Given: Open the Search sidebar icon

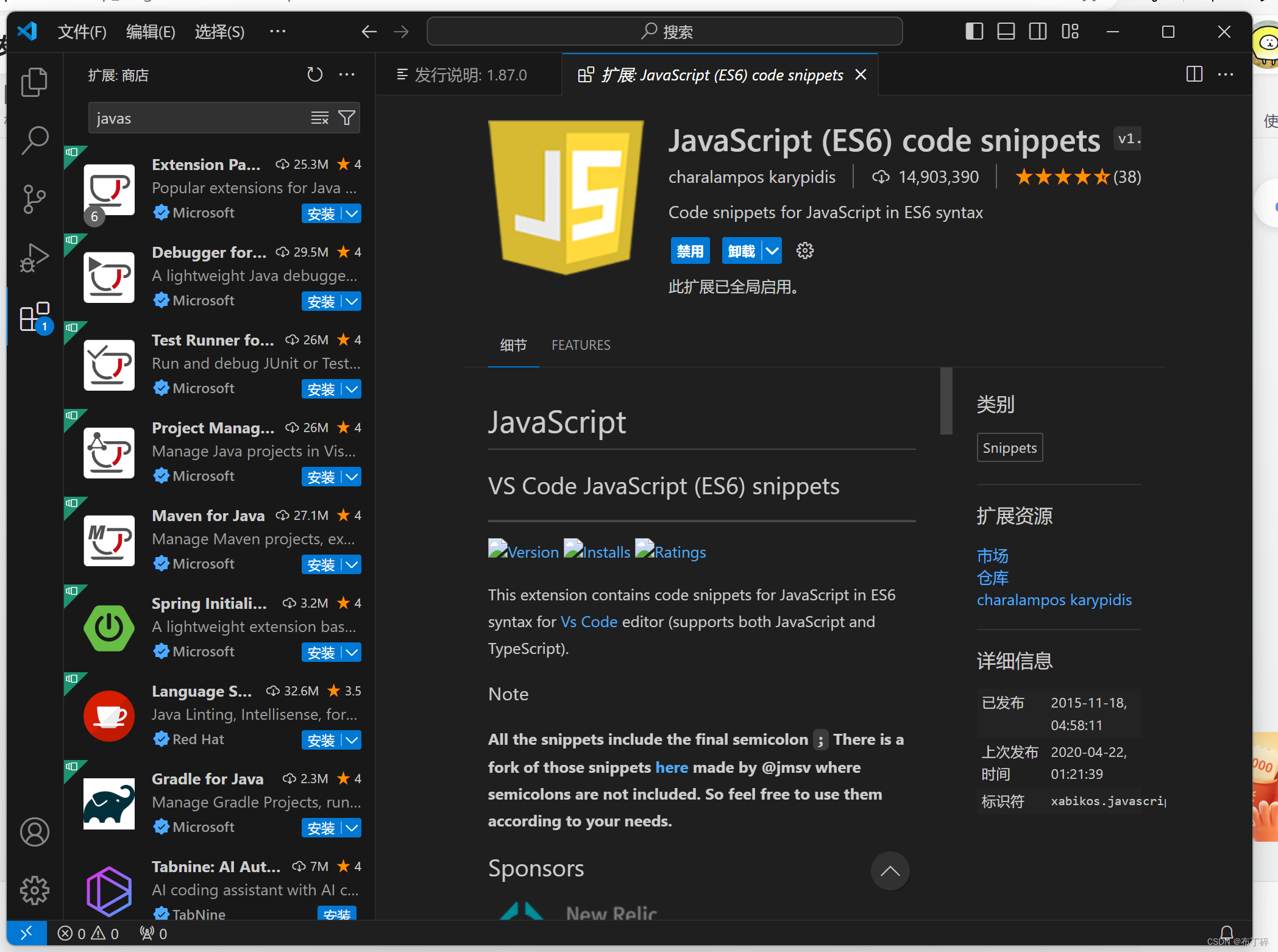Looking at the screenshot, I should 35,140.
